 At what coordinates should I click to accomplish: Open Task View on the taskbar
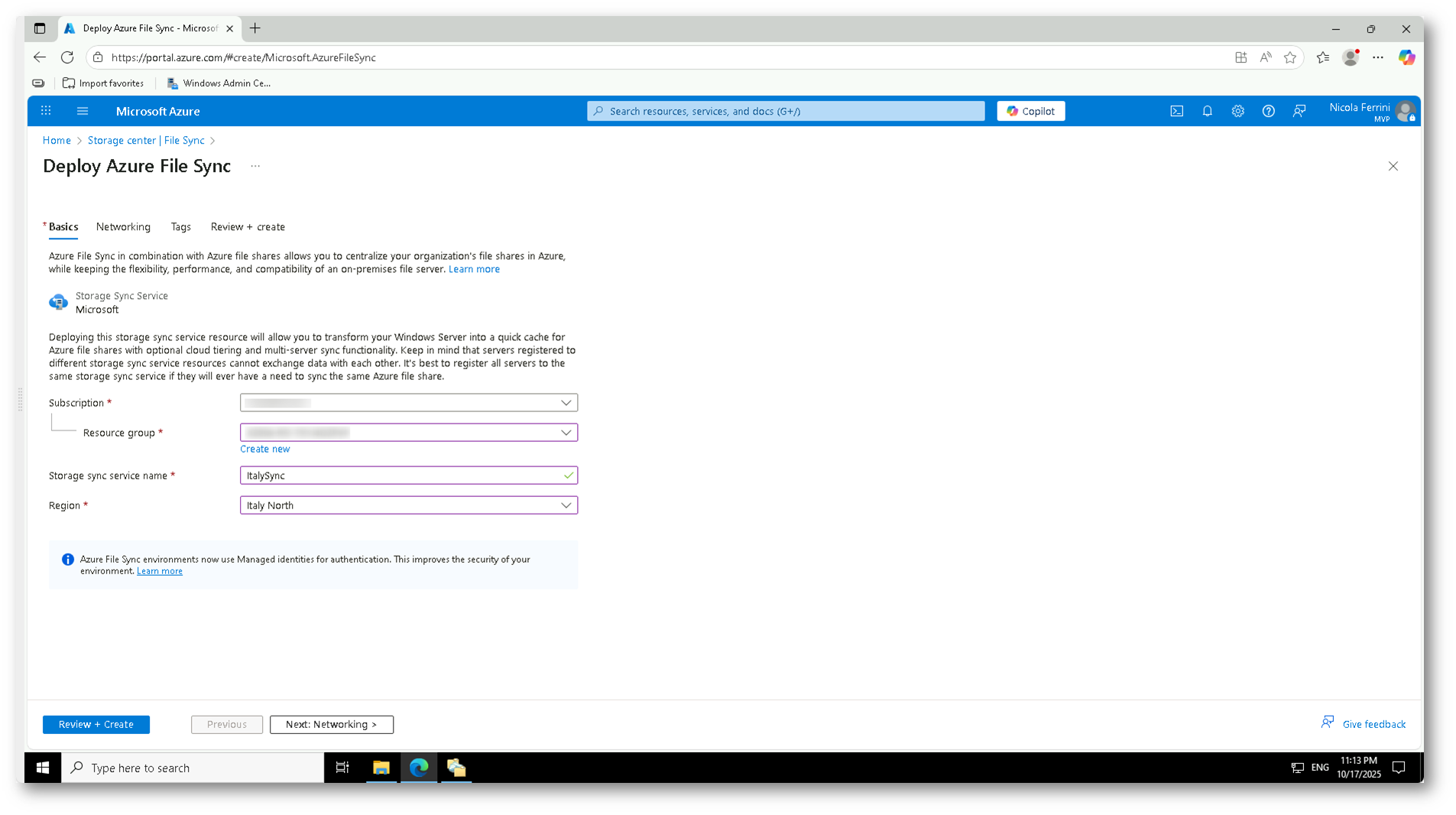point(342,768)
